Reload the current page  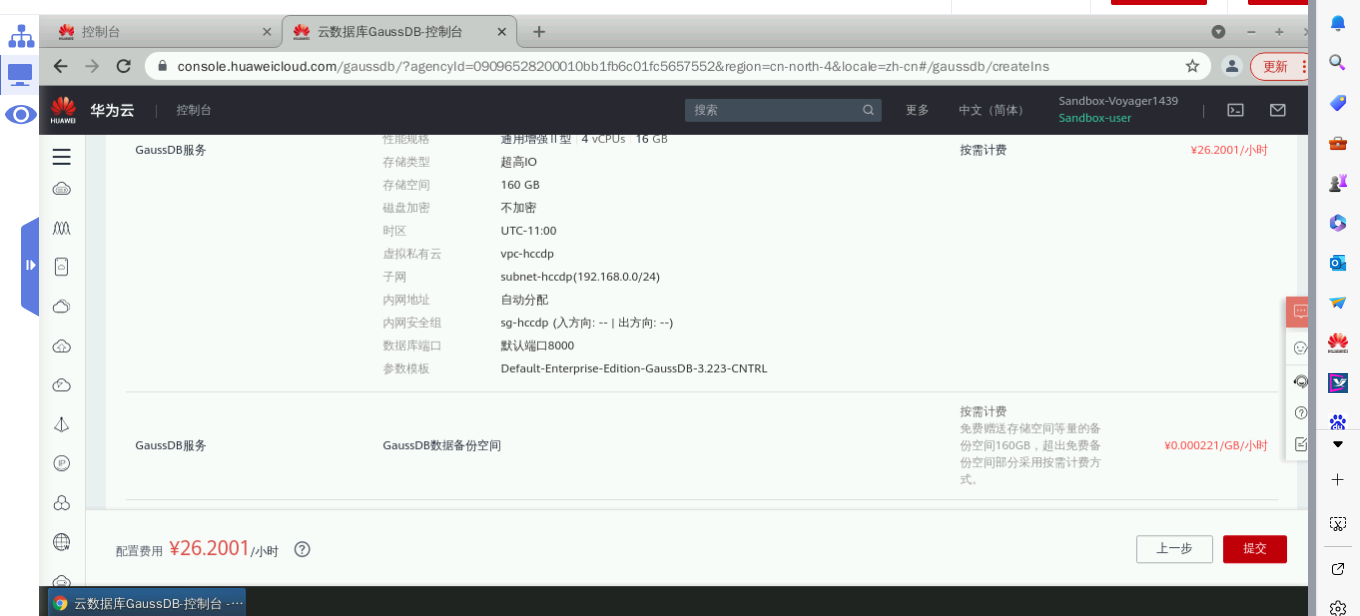coord(124,66)
